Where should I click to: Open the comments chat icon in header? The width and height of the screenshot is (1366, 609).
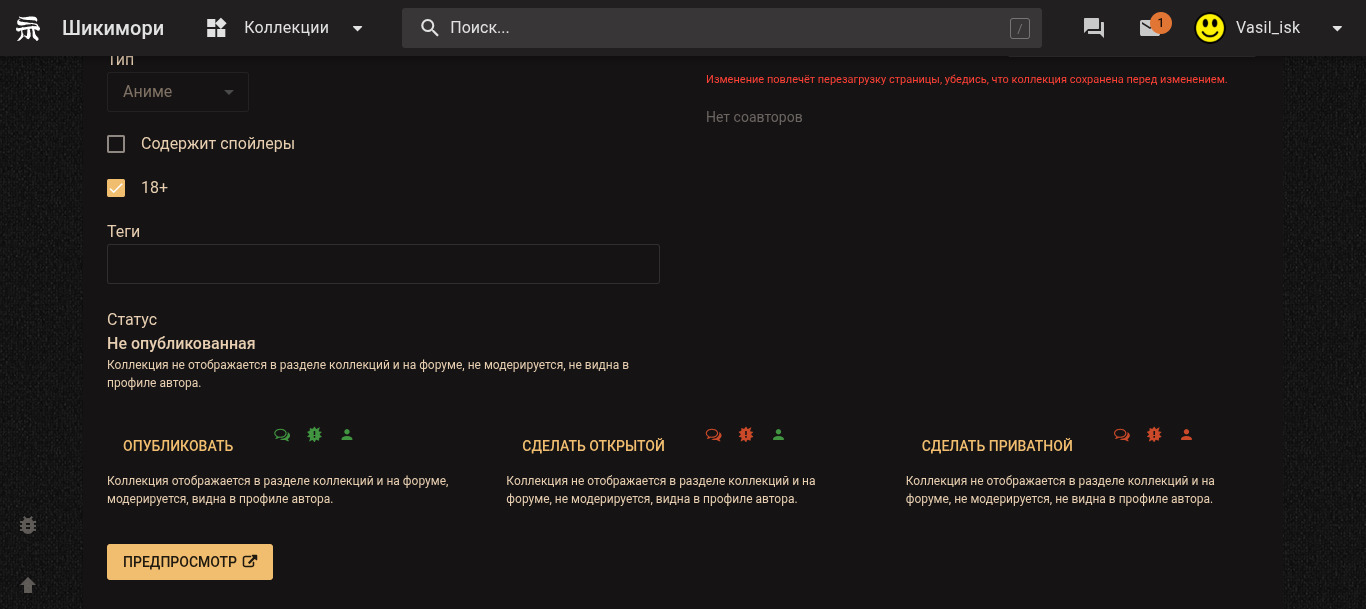coord(1094,28)
